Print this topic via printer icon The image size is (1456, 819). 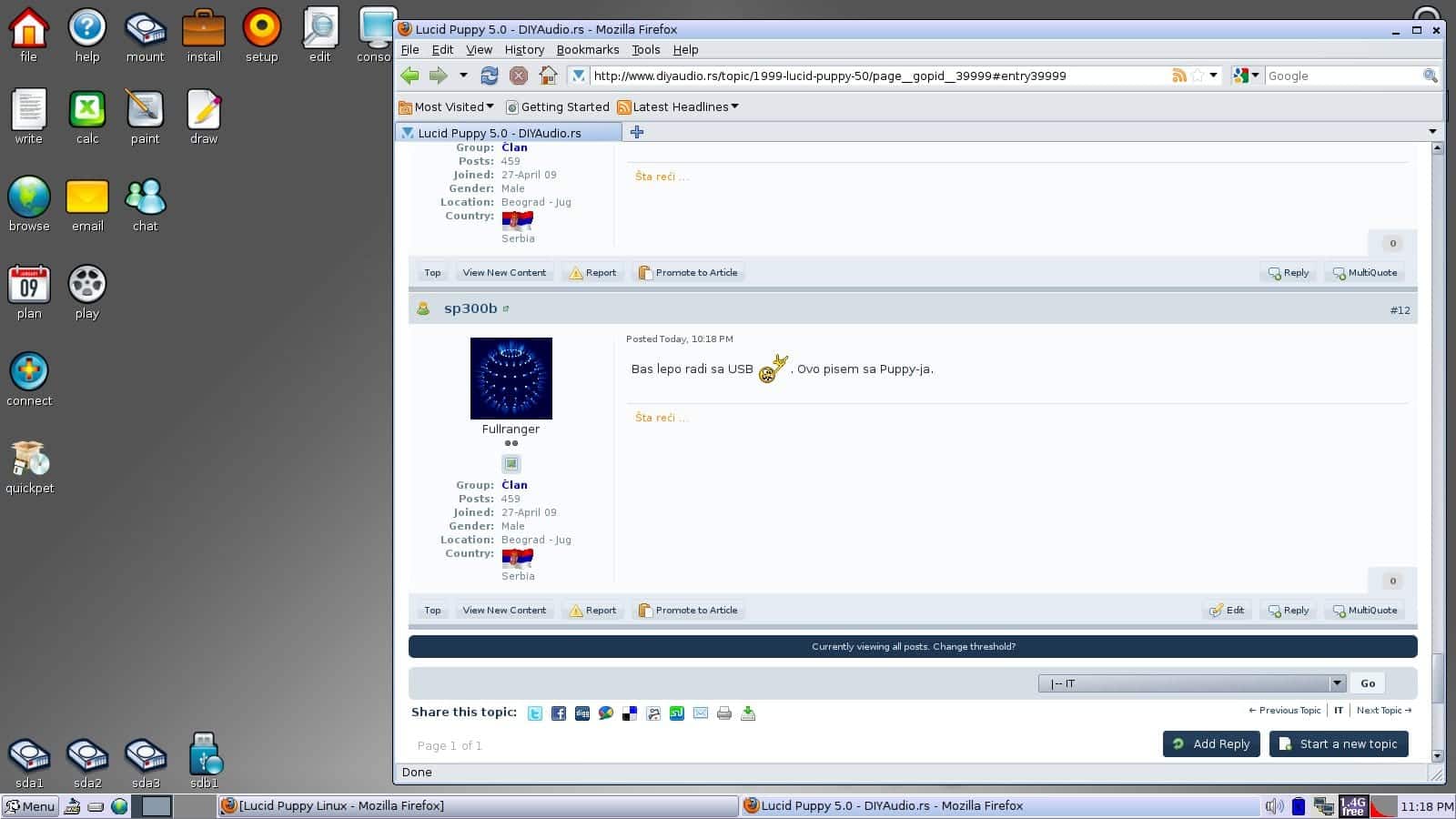point(724,713)
